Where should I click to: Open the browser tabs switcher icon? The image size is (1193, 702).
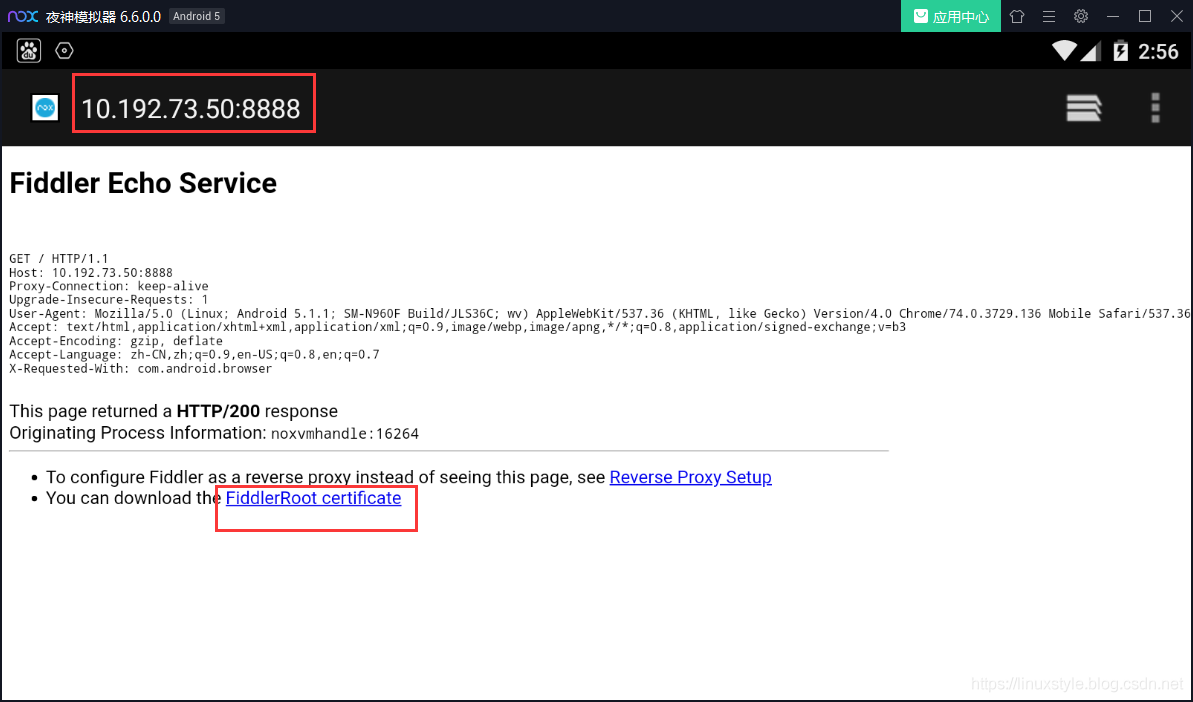(x=1084, y=108)
